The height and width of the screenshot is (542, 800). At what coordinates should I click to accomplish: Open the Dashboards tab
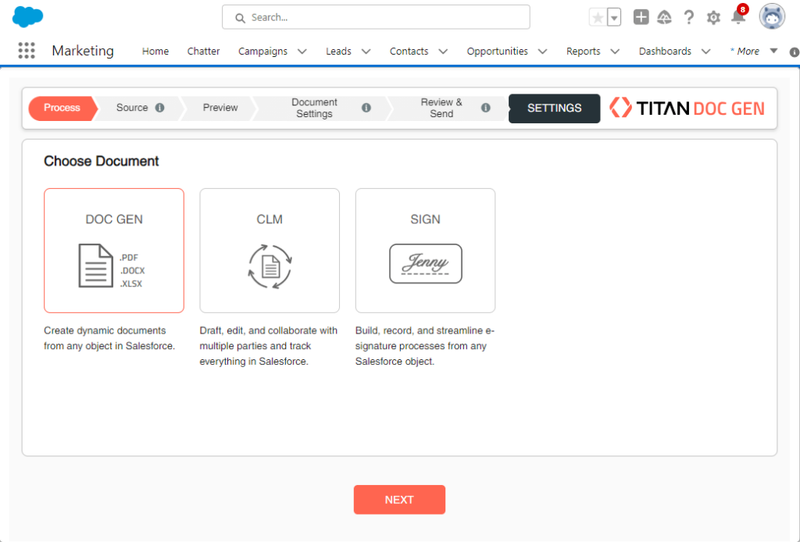coord(665,51)
